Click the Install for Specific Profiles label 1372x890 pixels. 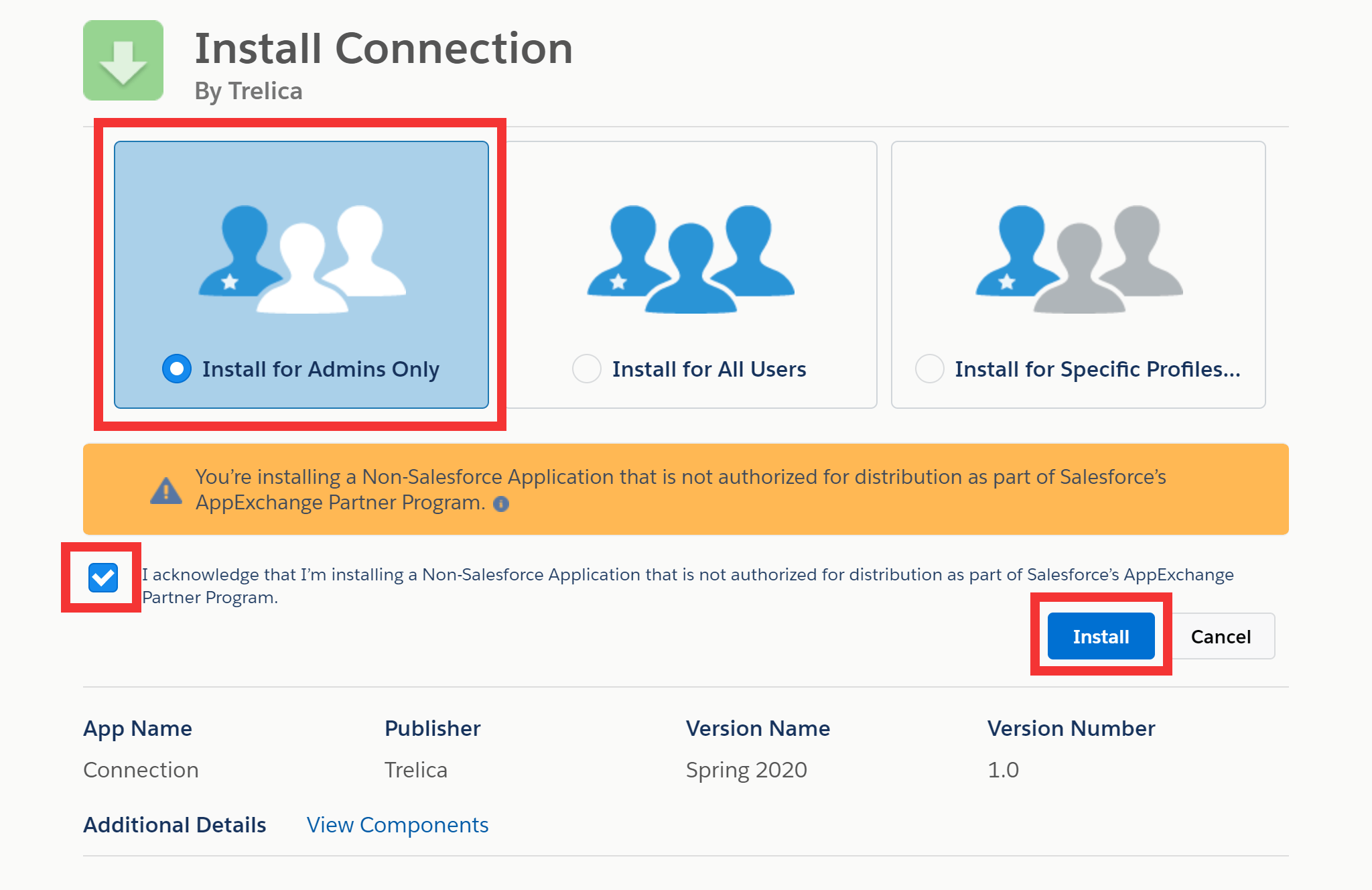pos(1097,369)
